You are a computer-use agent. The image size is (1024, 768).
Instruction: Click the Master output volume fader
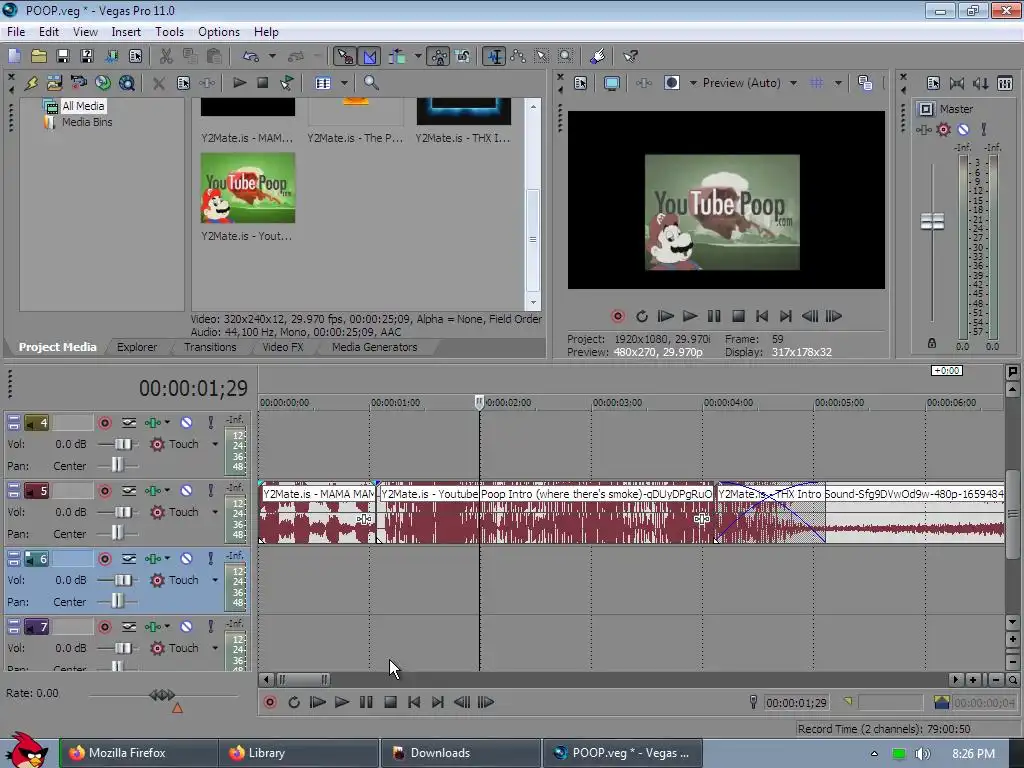932,221
